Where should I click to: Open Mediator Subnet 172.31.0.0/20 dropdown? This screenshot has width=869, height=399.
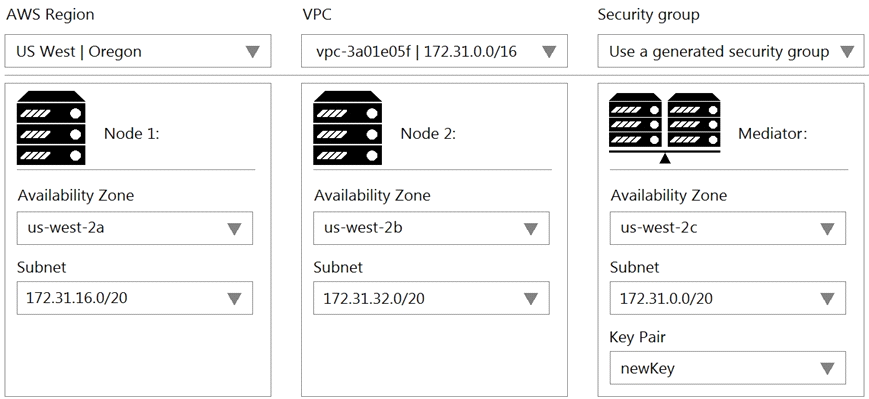(728, 298)
